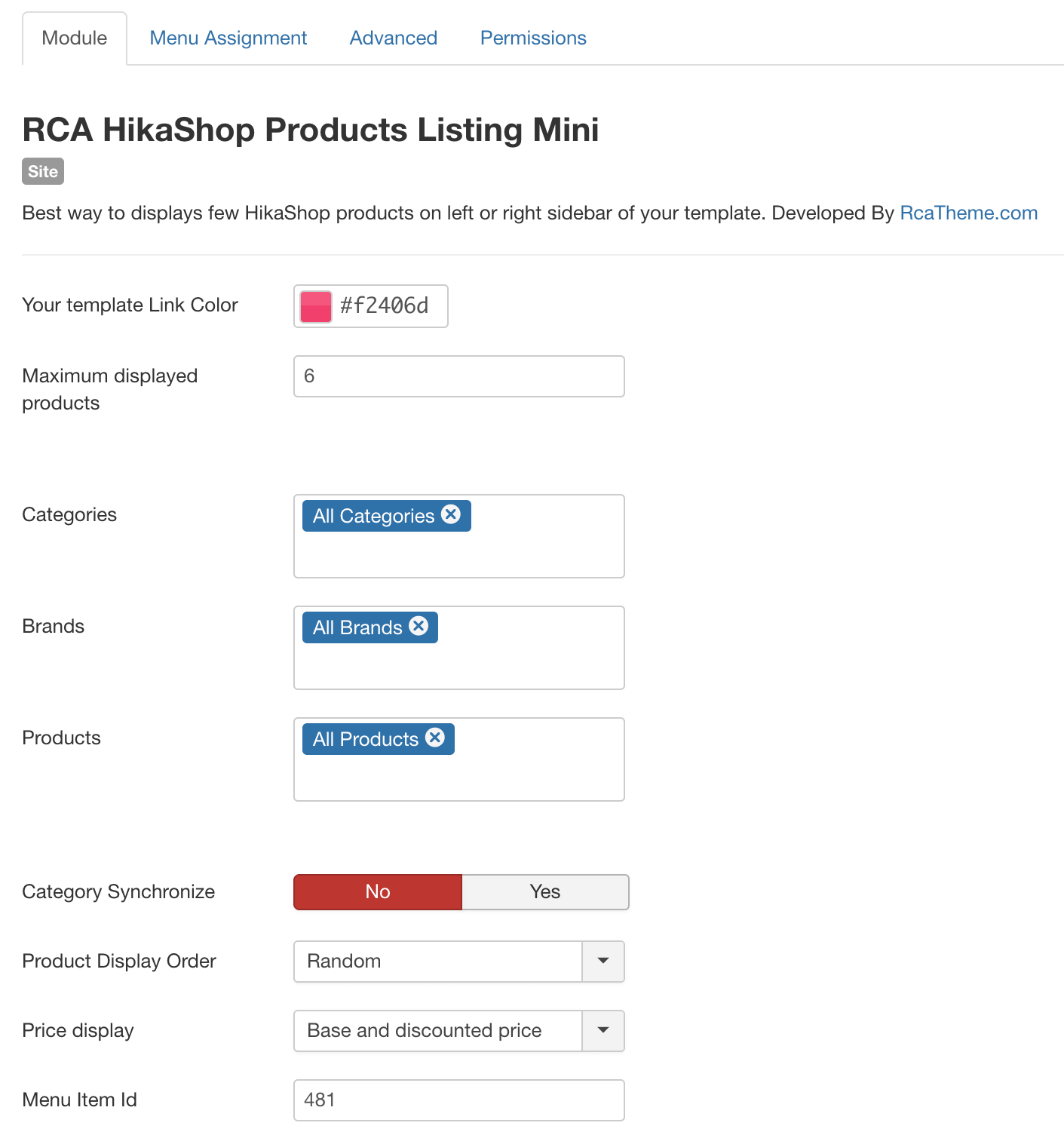Click the Price display label

pos(78,1031)
